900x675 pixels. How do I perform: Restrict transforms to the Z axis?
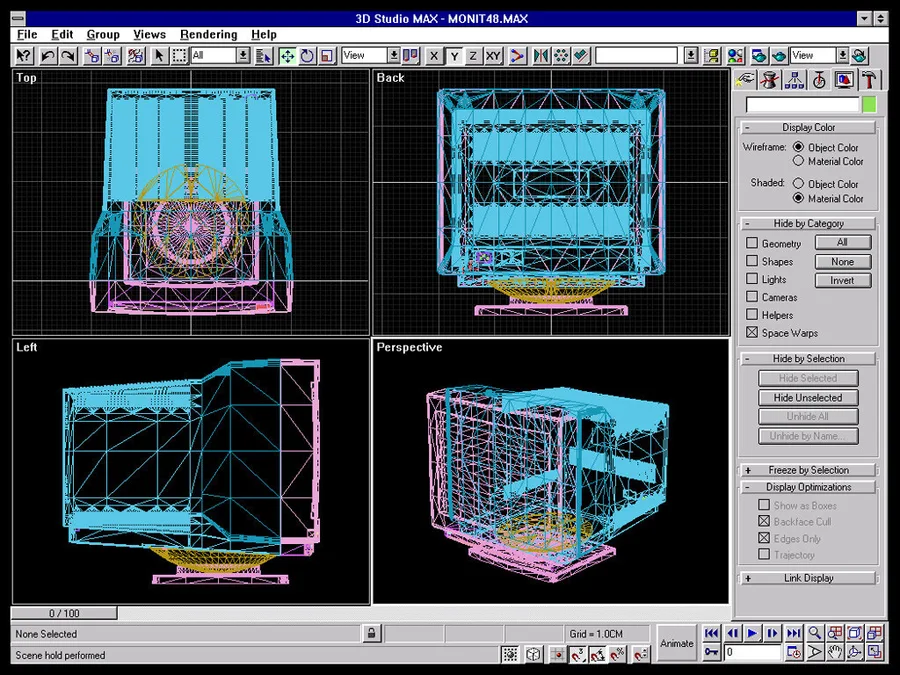(473, 56)
